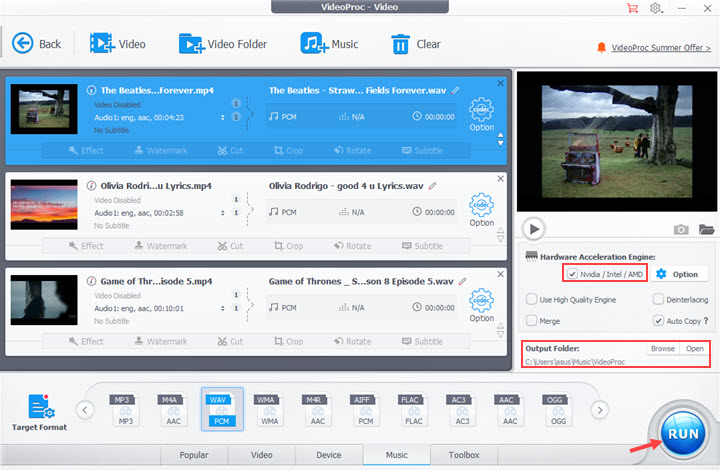Open VideoProc Summer Offer link
The image size is (720, 470).
tap(661, 48)
